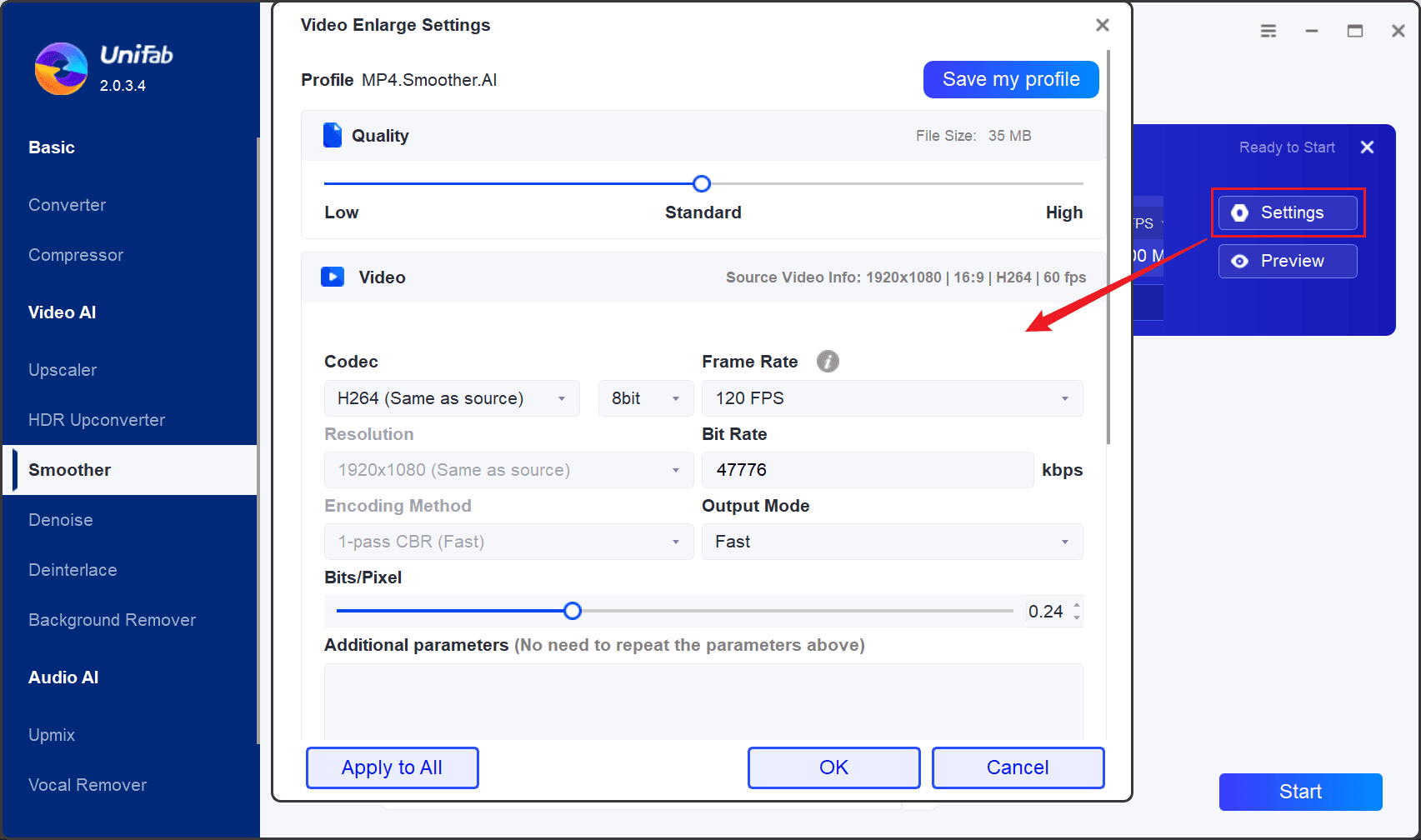Minimize the UniFab main window
The image size is (1421, 840).
tap(1312, 31)
